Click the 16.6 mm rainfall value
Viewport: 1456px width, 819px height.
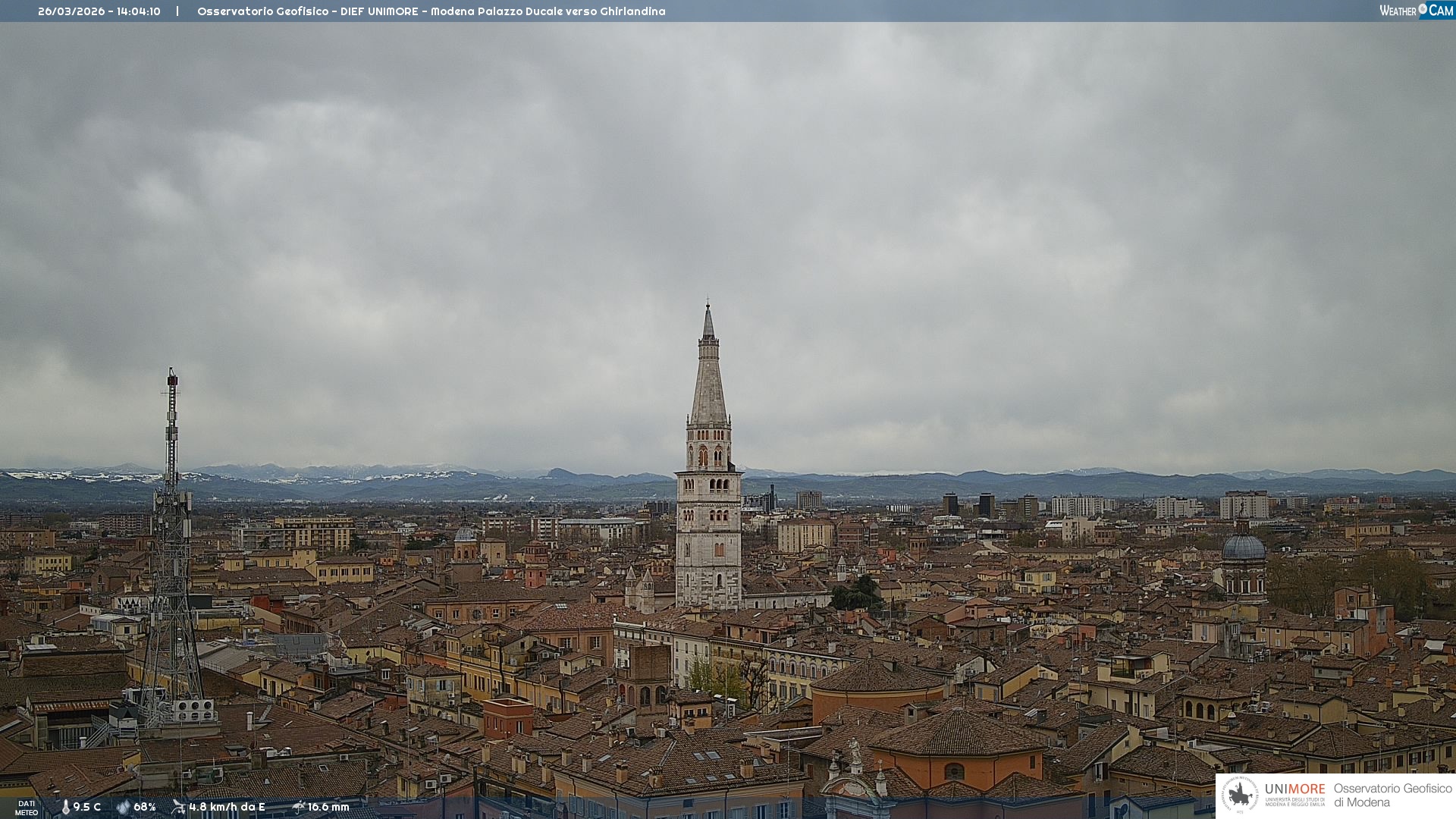328,807
